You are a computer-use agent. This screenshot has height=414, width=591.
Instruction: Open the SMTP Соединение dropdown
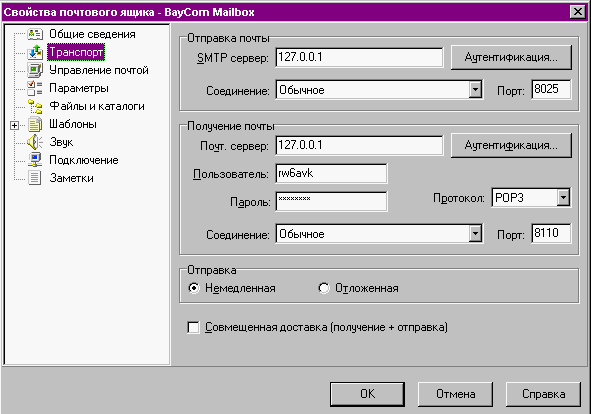click(x=475, y=90)
